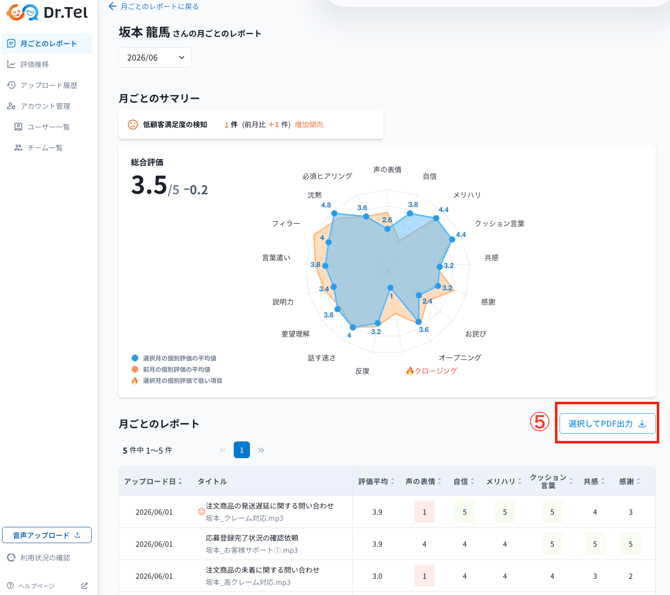Go to the previous page with « arrow
The width and height of the screenshot is (670, 595).
click(x=222, y=450)
